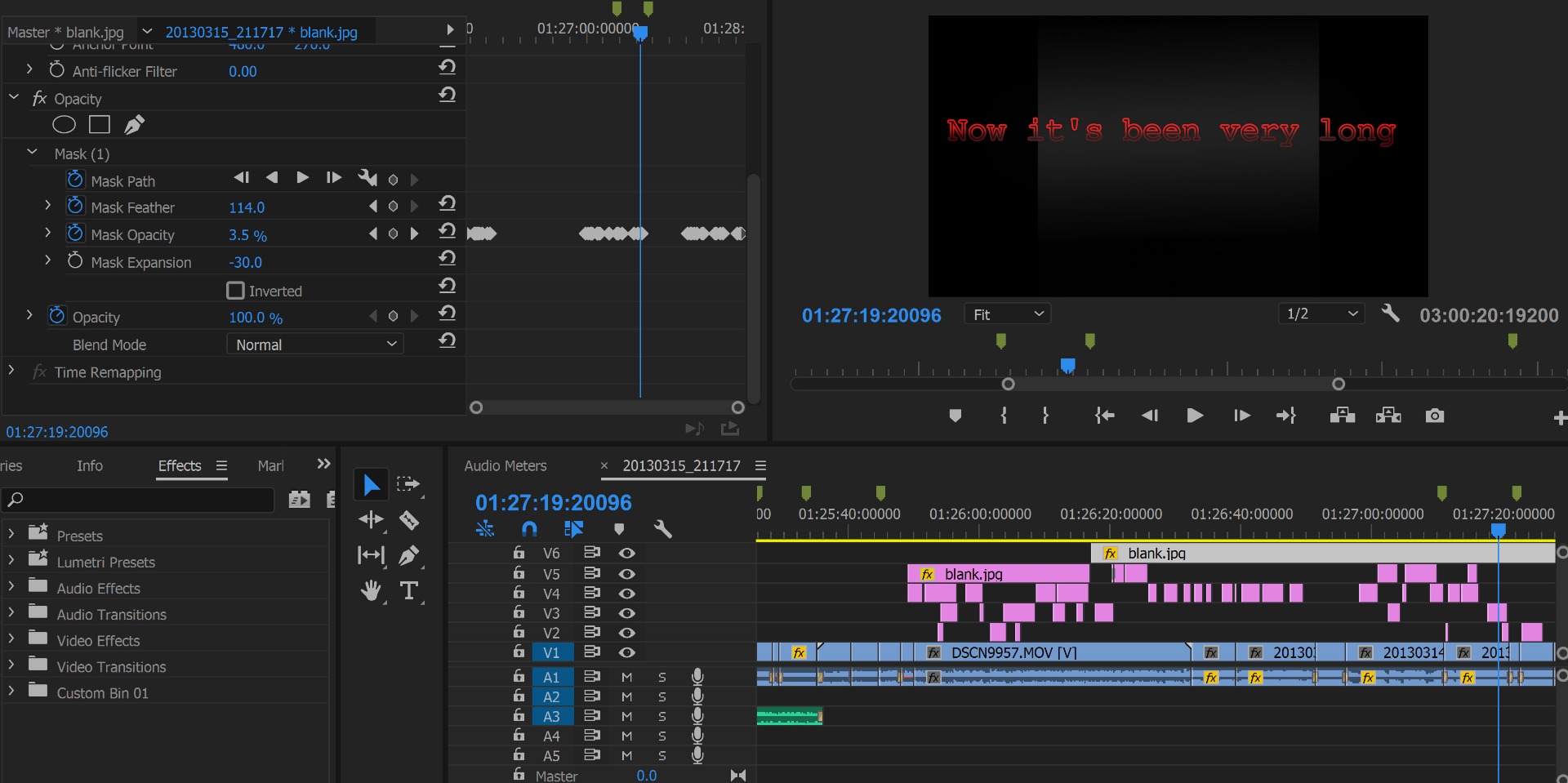Click the Lift button in Program Monitor
Viewport: 1568px width, 783px height.
(x=1342, y=416)
